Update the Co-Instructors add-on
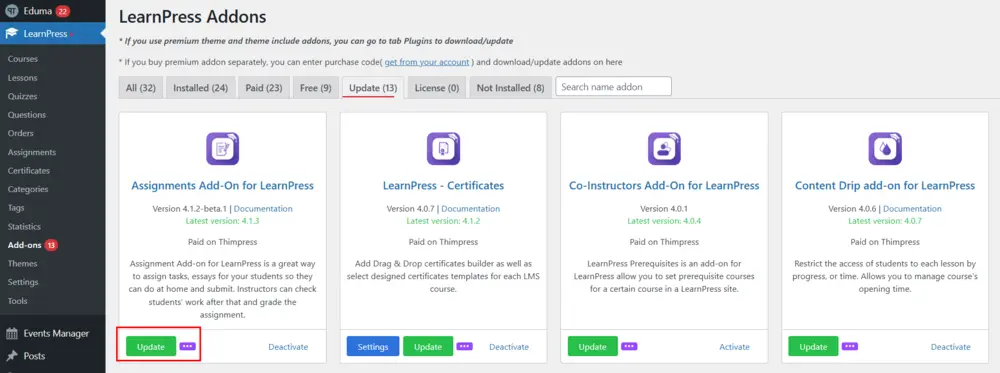The image size is (1000, 373). [592, 347]
